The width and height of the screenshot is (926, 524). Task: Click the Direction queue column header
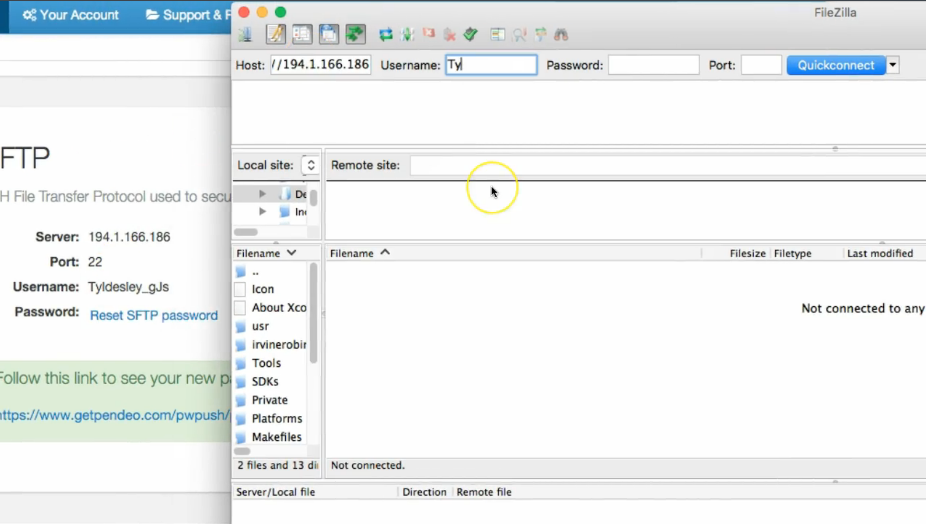pyautogui.click(x=424, y=492)
